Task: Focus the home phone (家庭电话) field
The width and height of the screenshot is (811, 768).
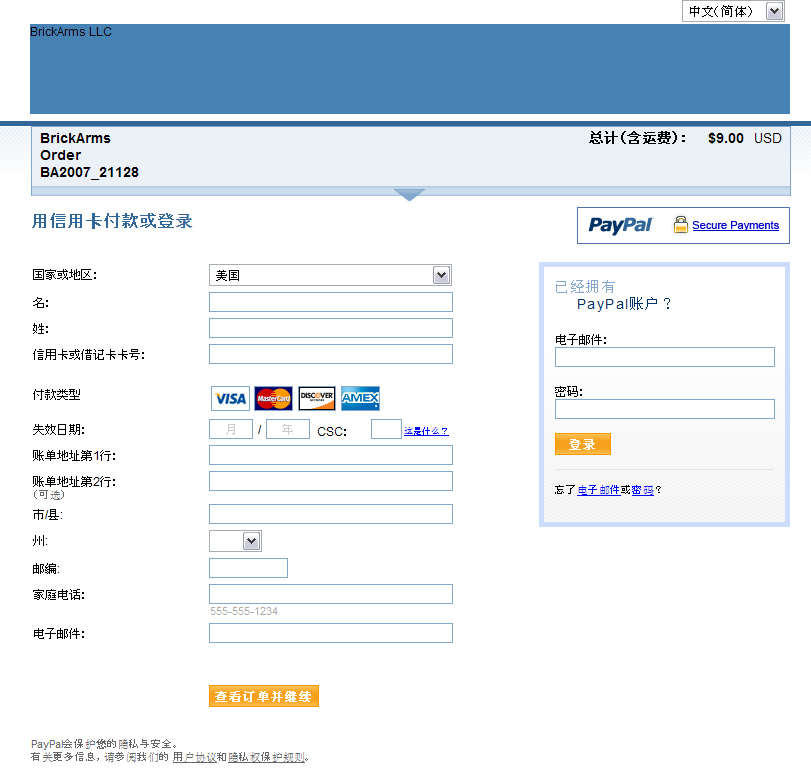Action: (x=331, y=594)
